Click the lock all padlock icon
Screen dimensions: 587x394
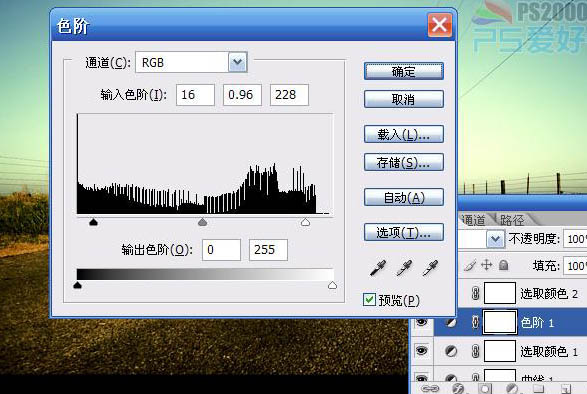click(x=504, y=265)
